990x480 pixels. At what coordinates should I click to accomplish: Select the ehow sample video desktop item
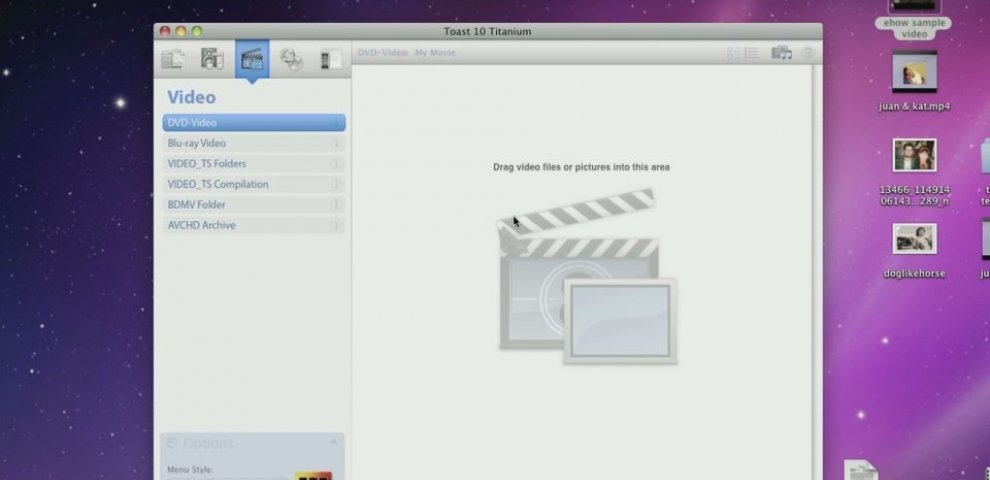tap(914, 20)
